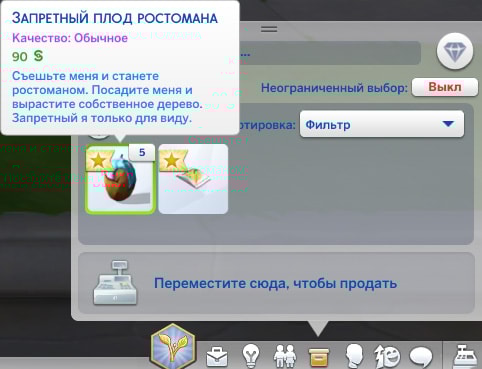Open the Simology head icon
Viewport: 482px width, 369px height.
pos(354,356)
